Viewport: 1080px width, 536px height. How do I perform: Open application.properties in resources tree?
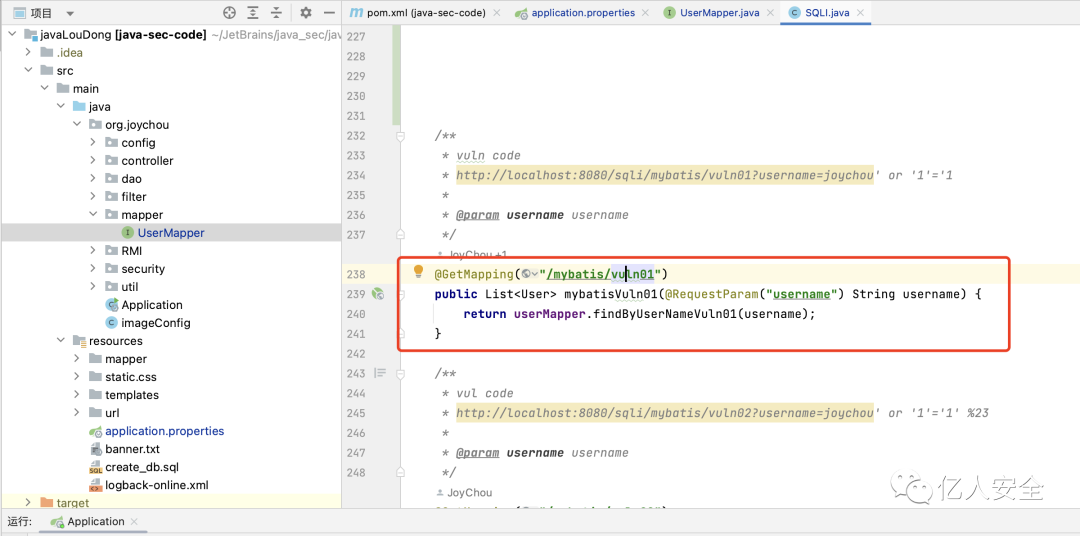click(164, 431)
